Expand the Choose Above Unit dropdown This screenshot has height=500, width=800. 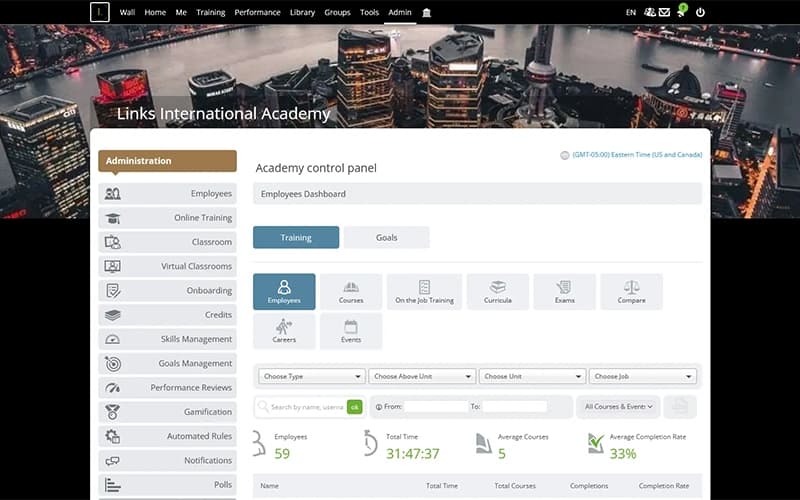422,377
